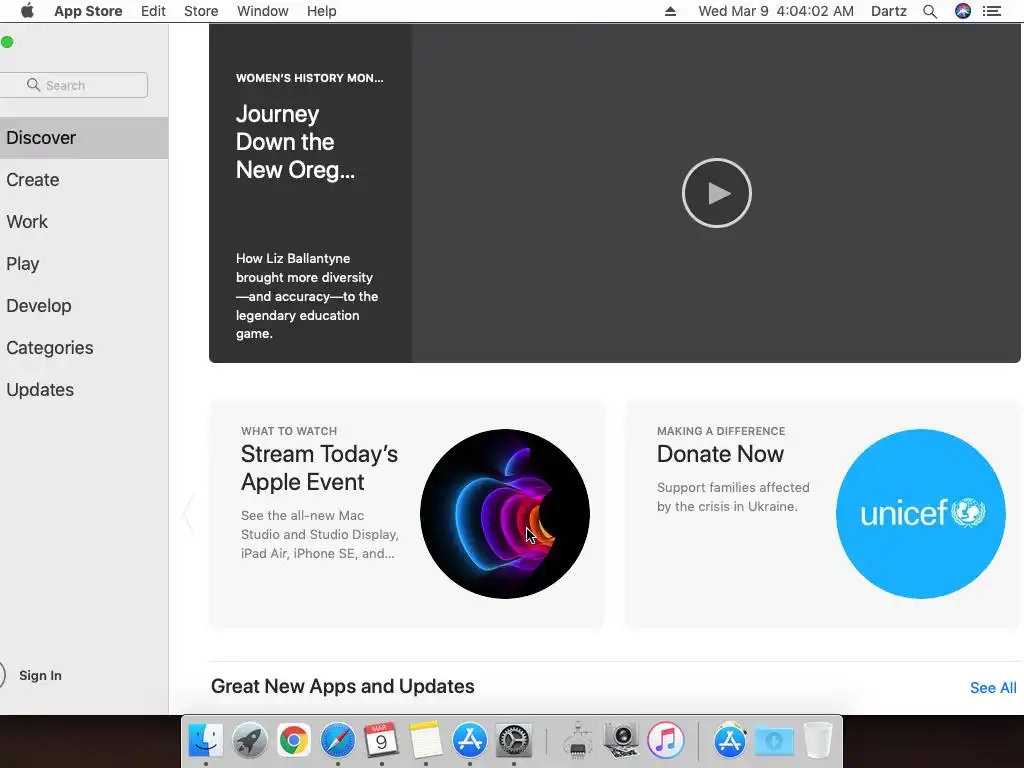Image resolution: width=1024 pixels, height=768 pixels.
Task: Open the Downloads folder in Dock
Action: click(x=774, y=740)
